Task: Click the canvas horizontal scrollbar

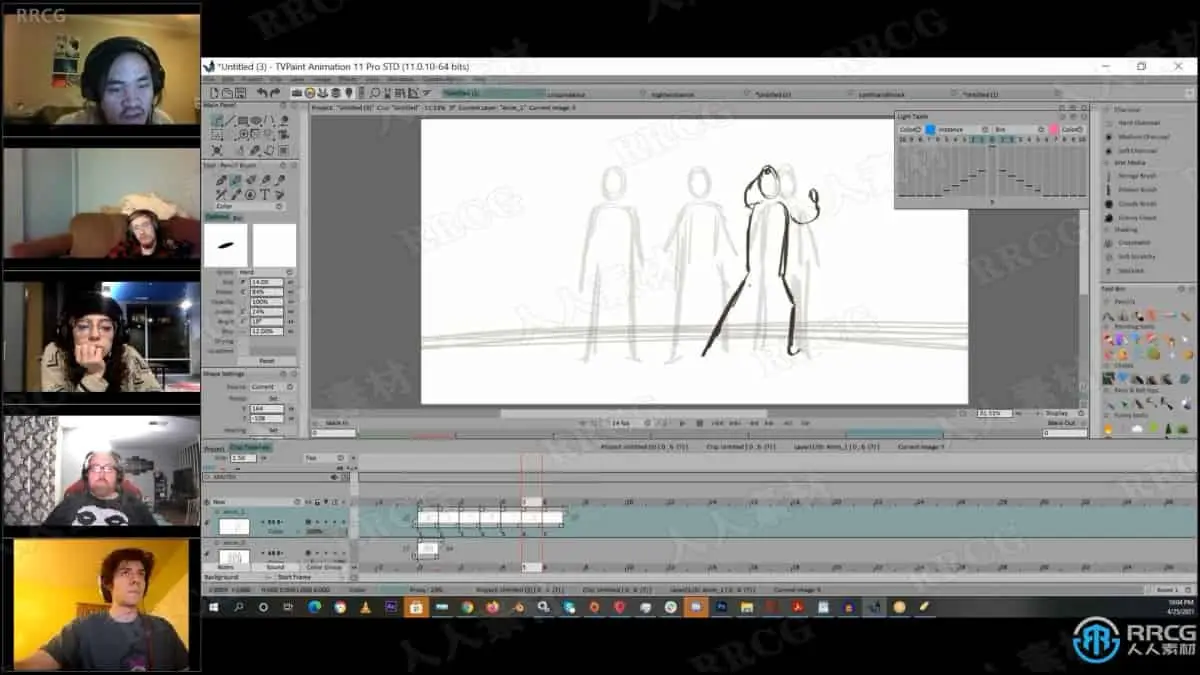Action: click(x=633, y=413)
